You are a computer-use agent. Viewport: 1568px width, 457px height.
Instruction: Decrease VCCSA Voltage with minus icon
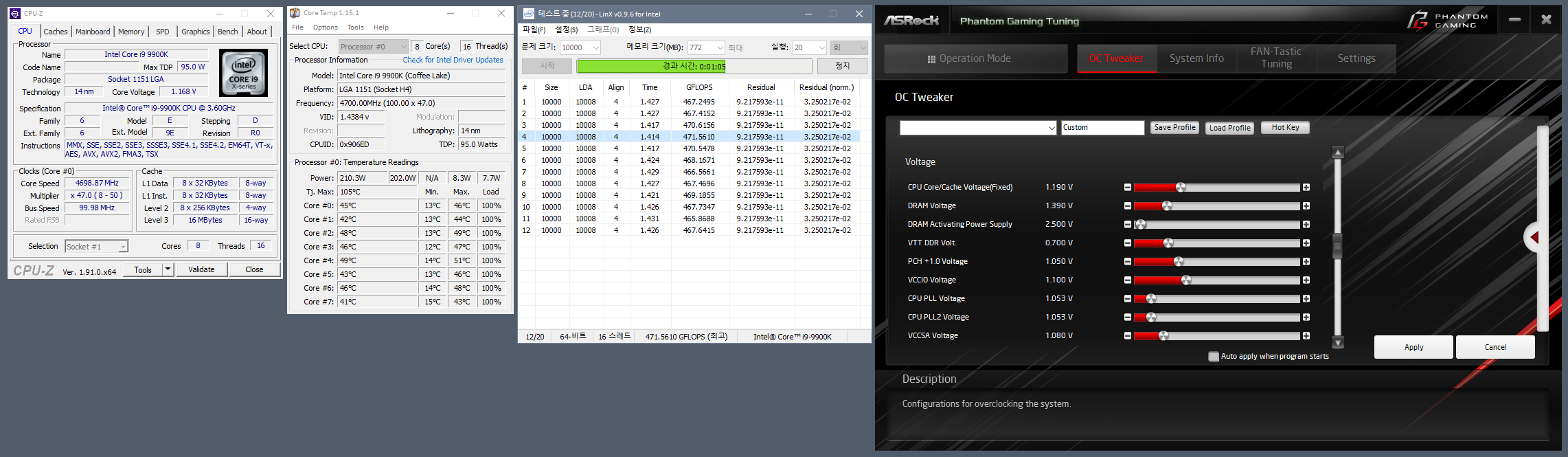coord(1127,335)
